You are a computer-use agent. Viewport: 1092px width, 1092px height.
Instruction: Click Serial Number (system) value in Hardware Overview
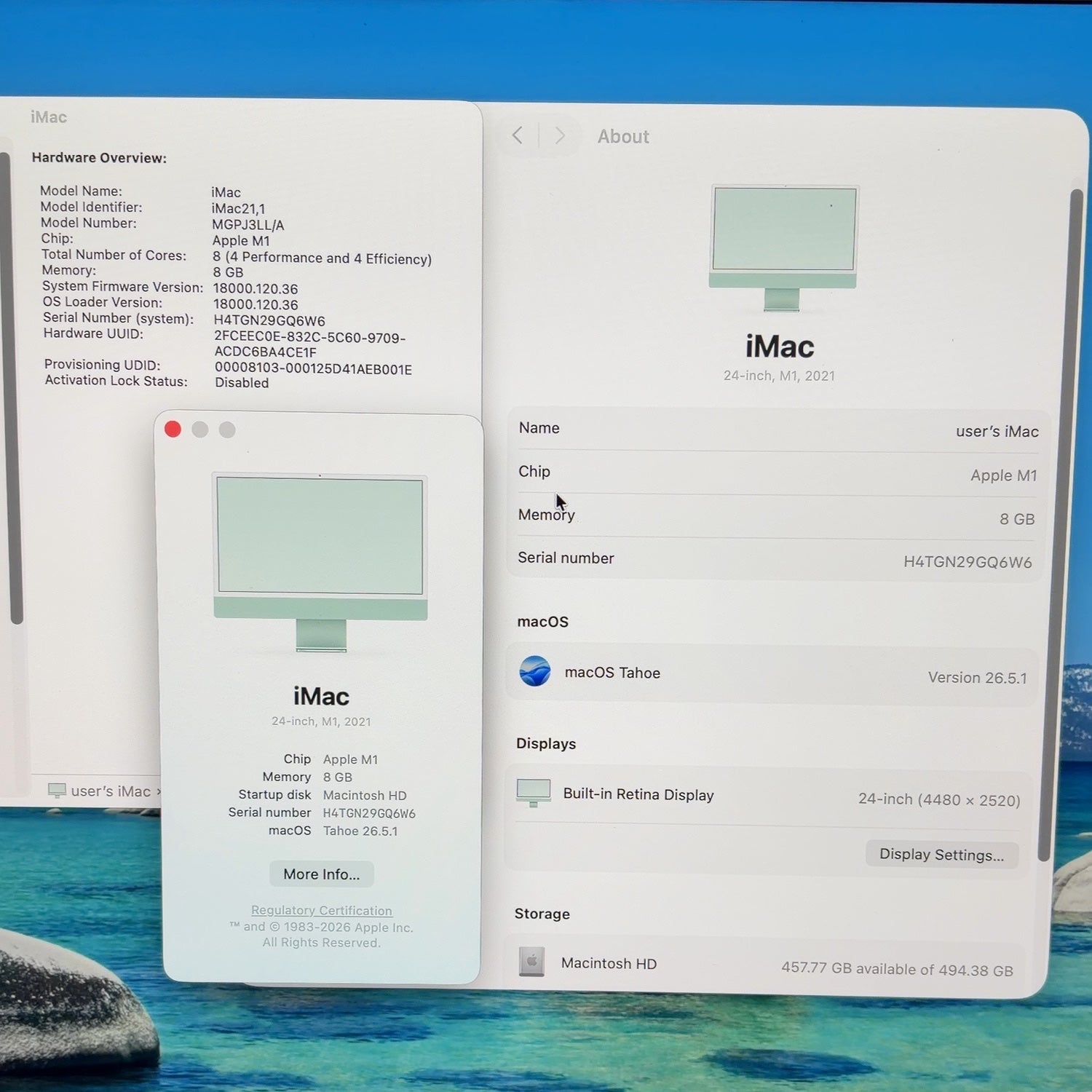[x=269, y=321]
